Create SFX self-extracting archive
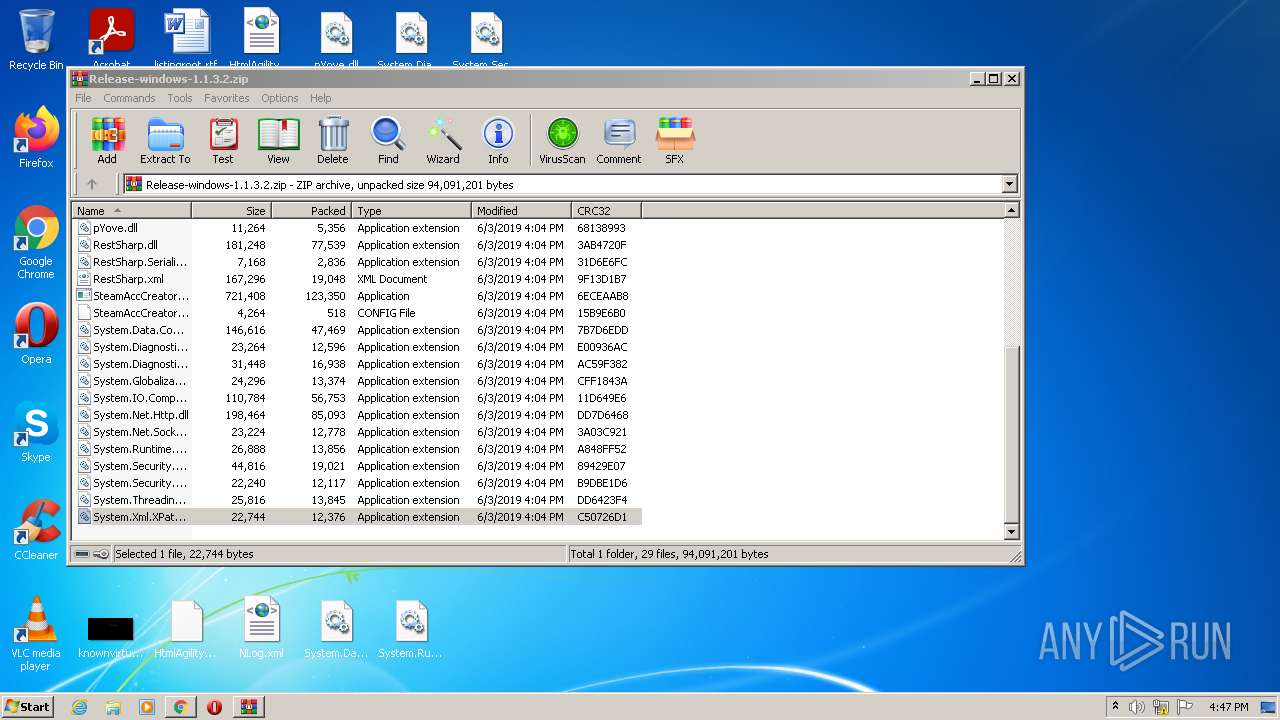Viewport: 1280px width, 720px height. click(x=675, y=140)
